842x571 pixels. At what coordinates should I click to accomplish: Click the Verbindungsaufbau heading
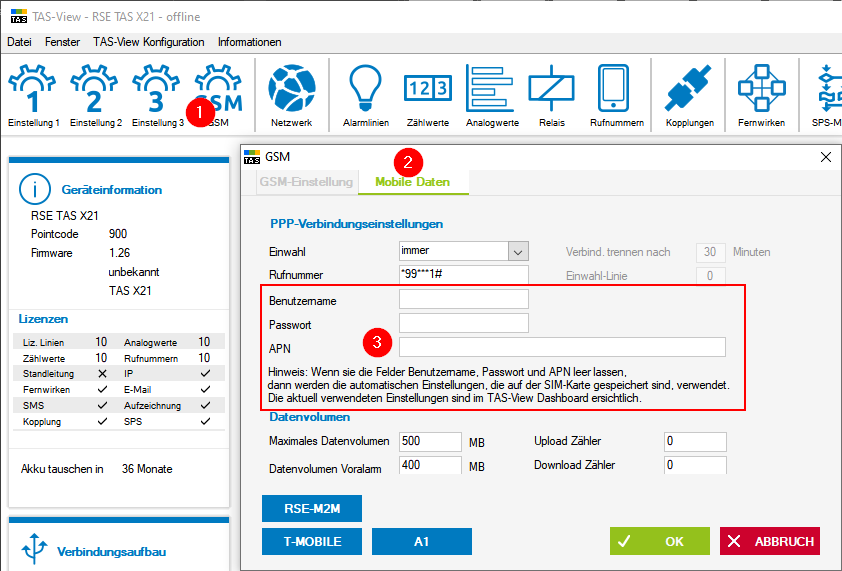(x=111, y=552)
